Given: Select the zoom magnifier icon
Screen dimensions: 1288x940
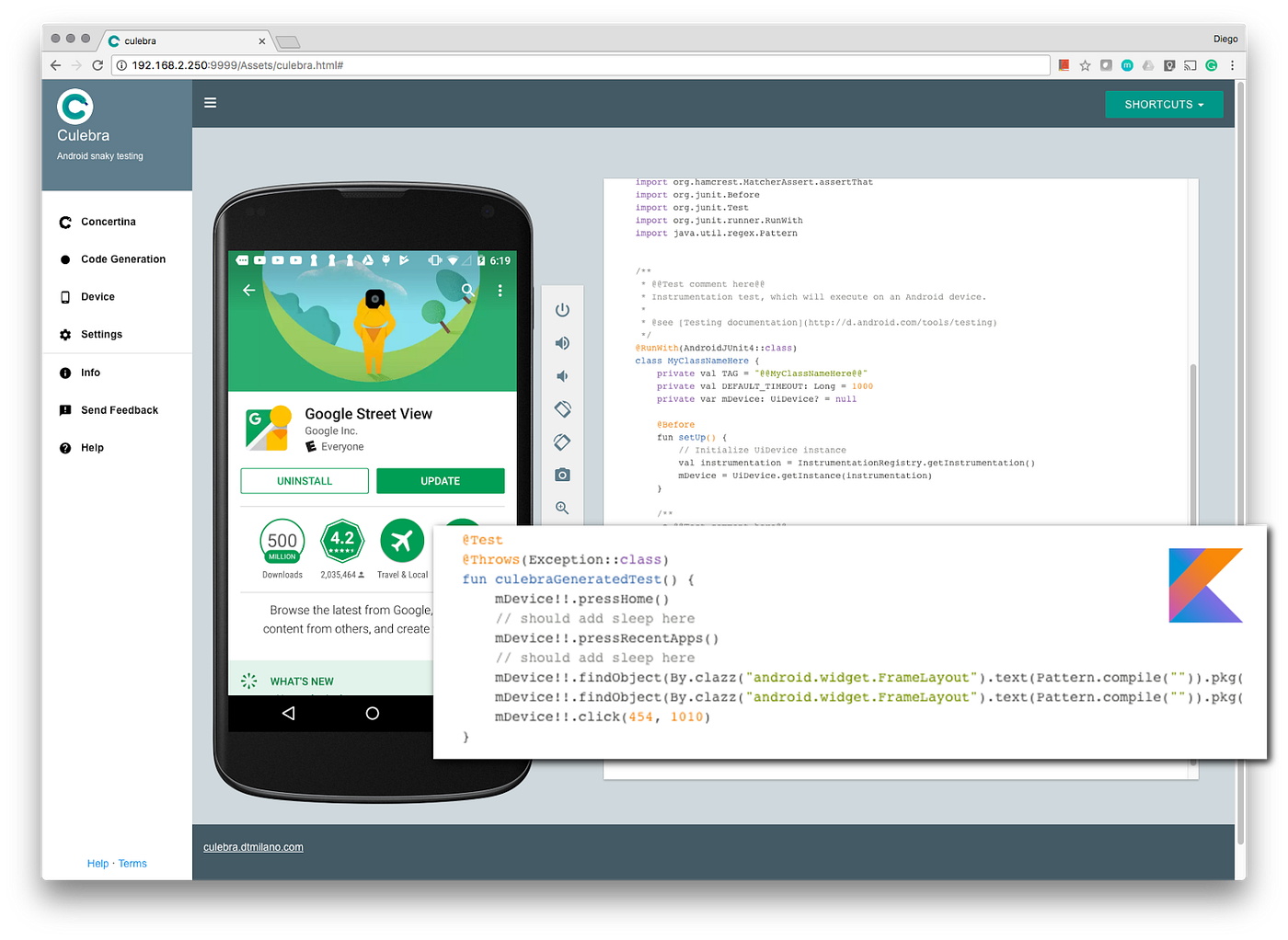Looking at the screenshot, I should pos(562,507).
